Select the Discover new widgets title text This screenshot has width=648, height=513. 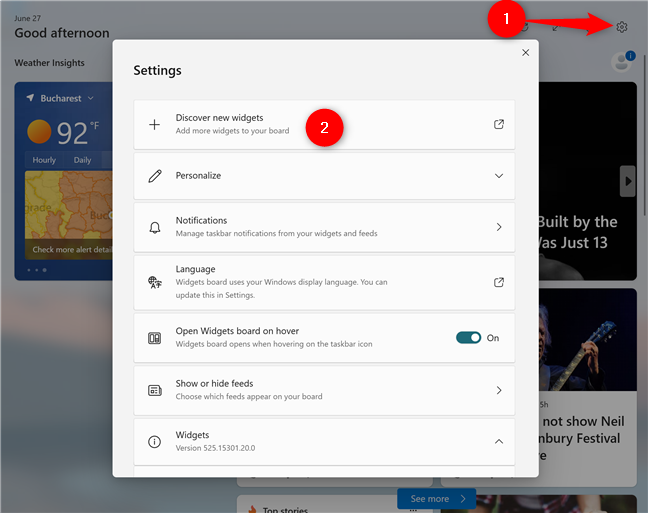point(219,118)
